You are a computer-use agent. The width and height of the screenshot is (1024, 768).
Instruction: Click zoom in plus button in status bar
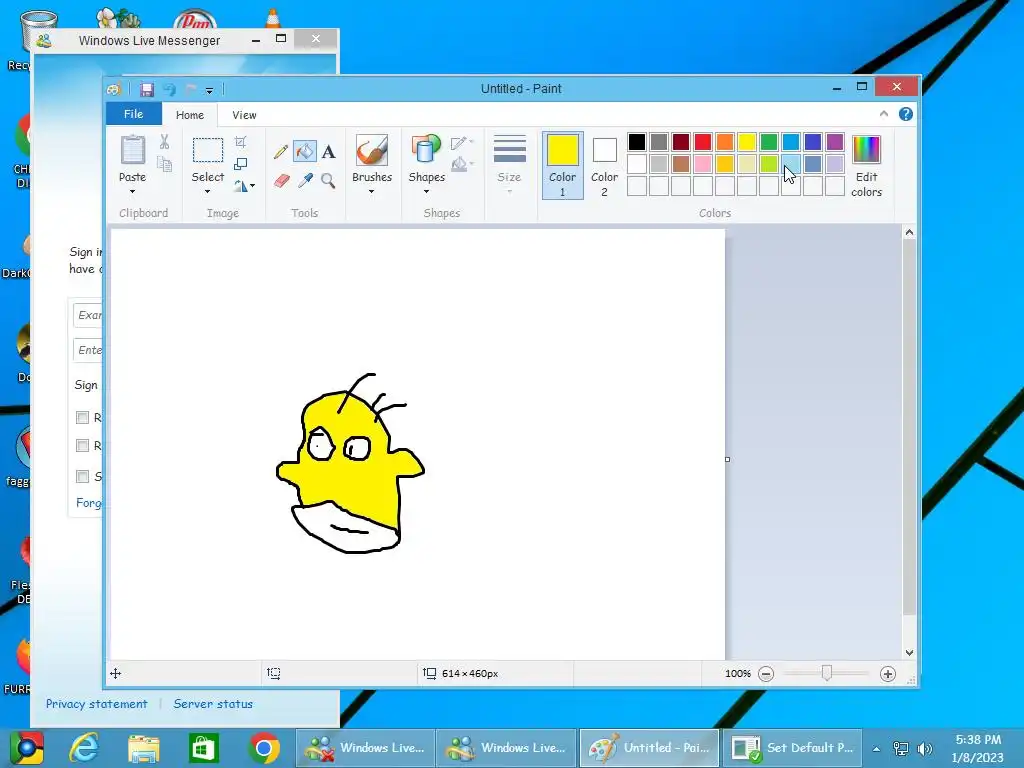(x=888, y=674)
